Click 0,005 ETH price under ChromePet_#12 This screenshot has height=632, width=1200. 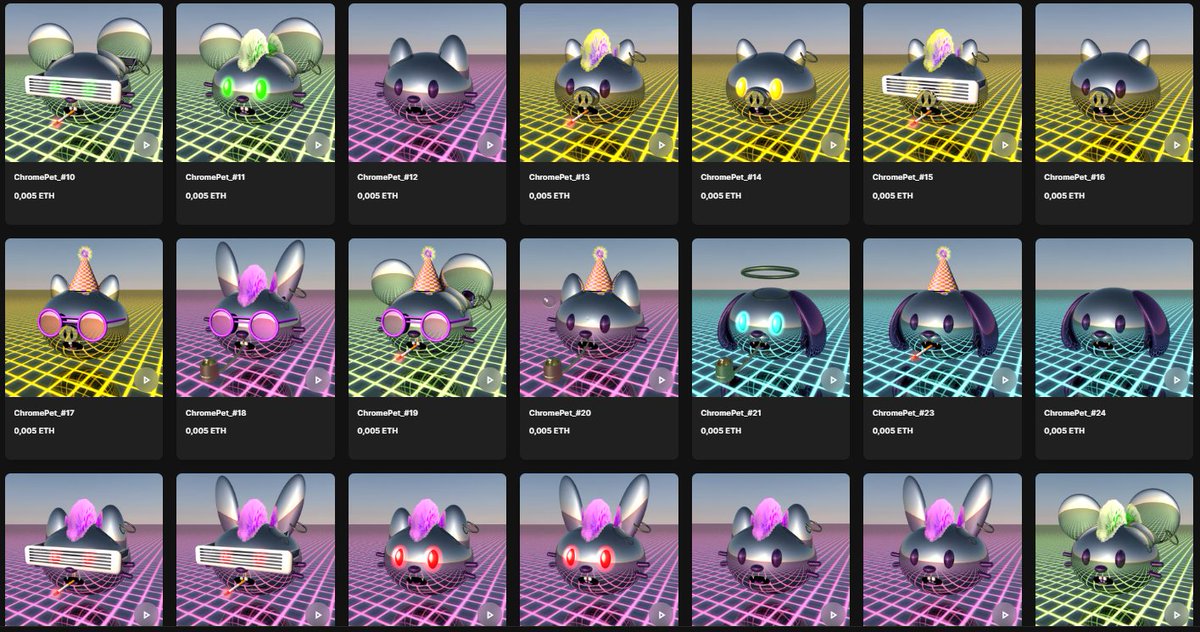[378, 196]
